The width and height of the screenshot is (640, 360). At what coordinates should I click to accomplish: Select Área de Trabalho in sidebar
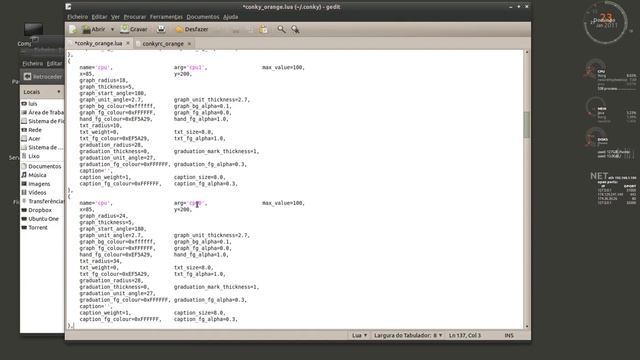click(42, 112)
